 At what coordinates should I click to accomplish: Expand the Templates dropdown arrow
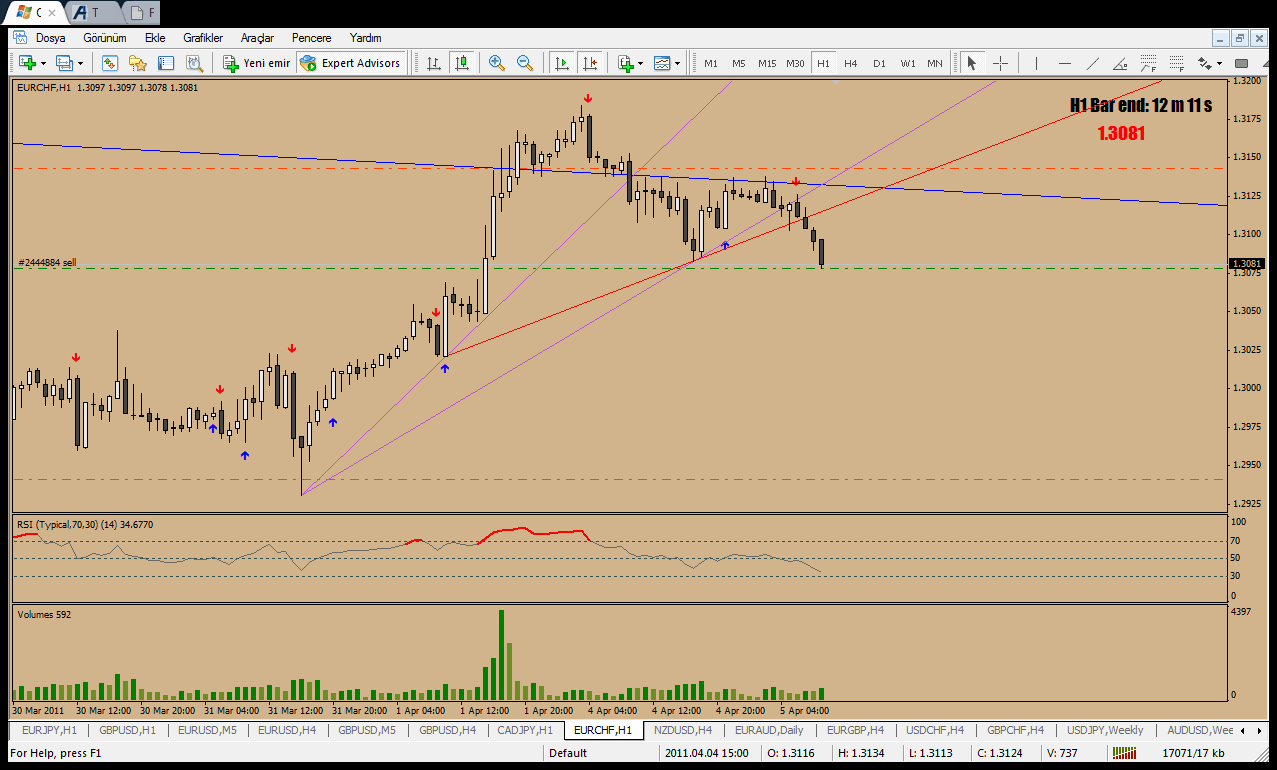click(x=677, y=63)
